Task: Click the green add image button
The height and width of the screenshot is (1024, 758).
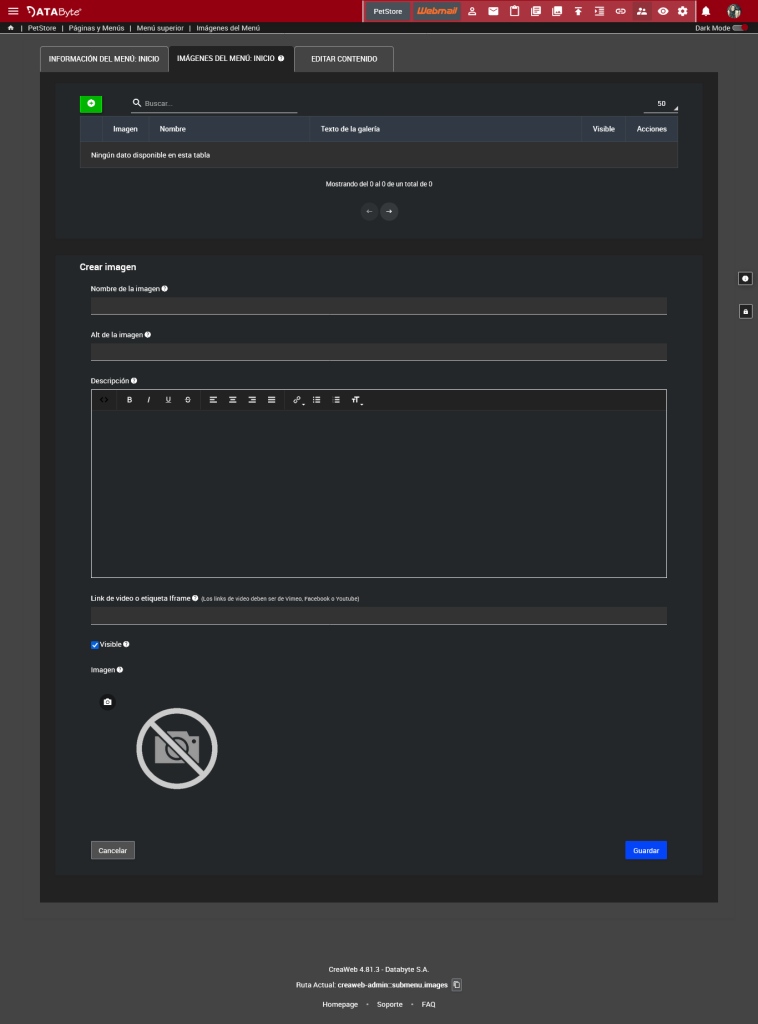Action: (91, 104)
